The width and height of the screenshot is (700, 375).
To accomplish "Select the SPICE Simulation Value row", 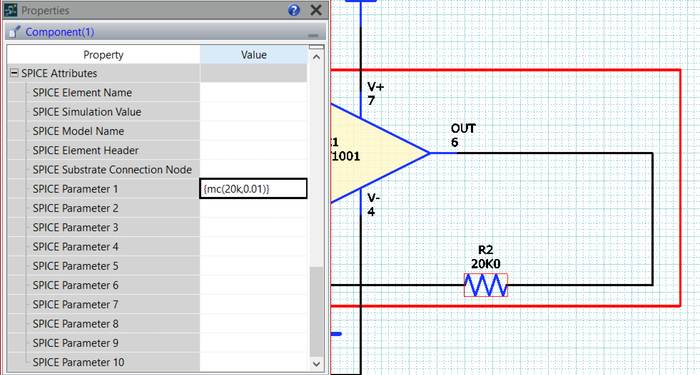I will click(157, 112).
